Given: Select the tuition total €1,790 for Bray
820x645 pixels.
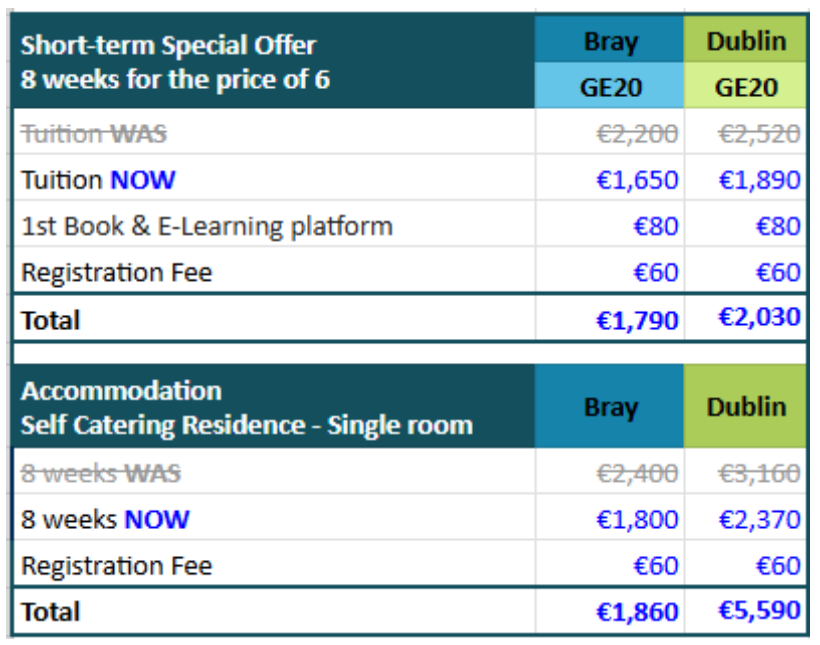Looking at the screenshot, I should [637, 320].
